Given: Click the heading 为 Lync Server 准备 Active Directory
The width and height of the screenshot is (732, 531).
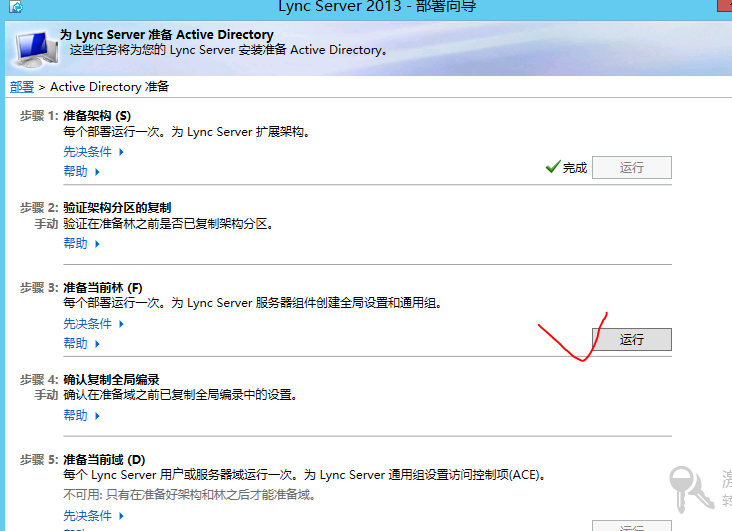Looking at the screenshot, I should (167, 35).
